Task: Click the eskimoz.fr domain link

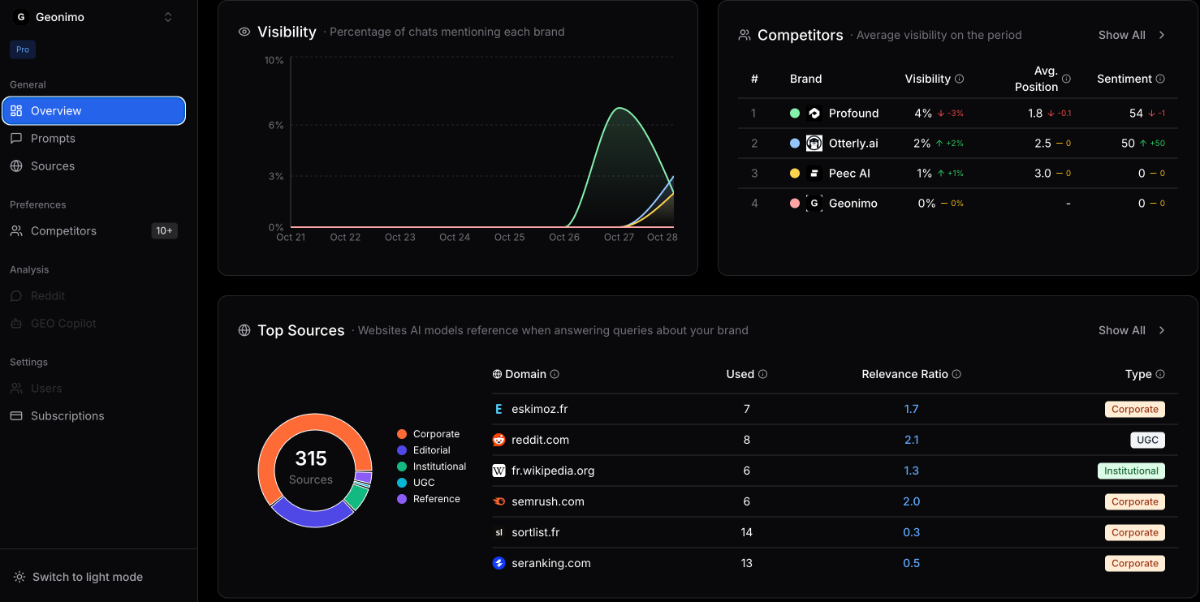Action: click(539, 409)
